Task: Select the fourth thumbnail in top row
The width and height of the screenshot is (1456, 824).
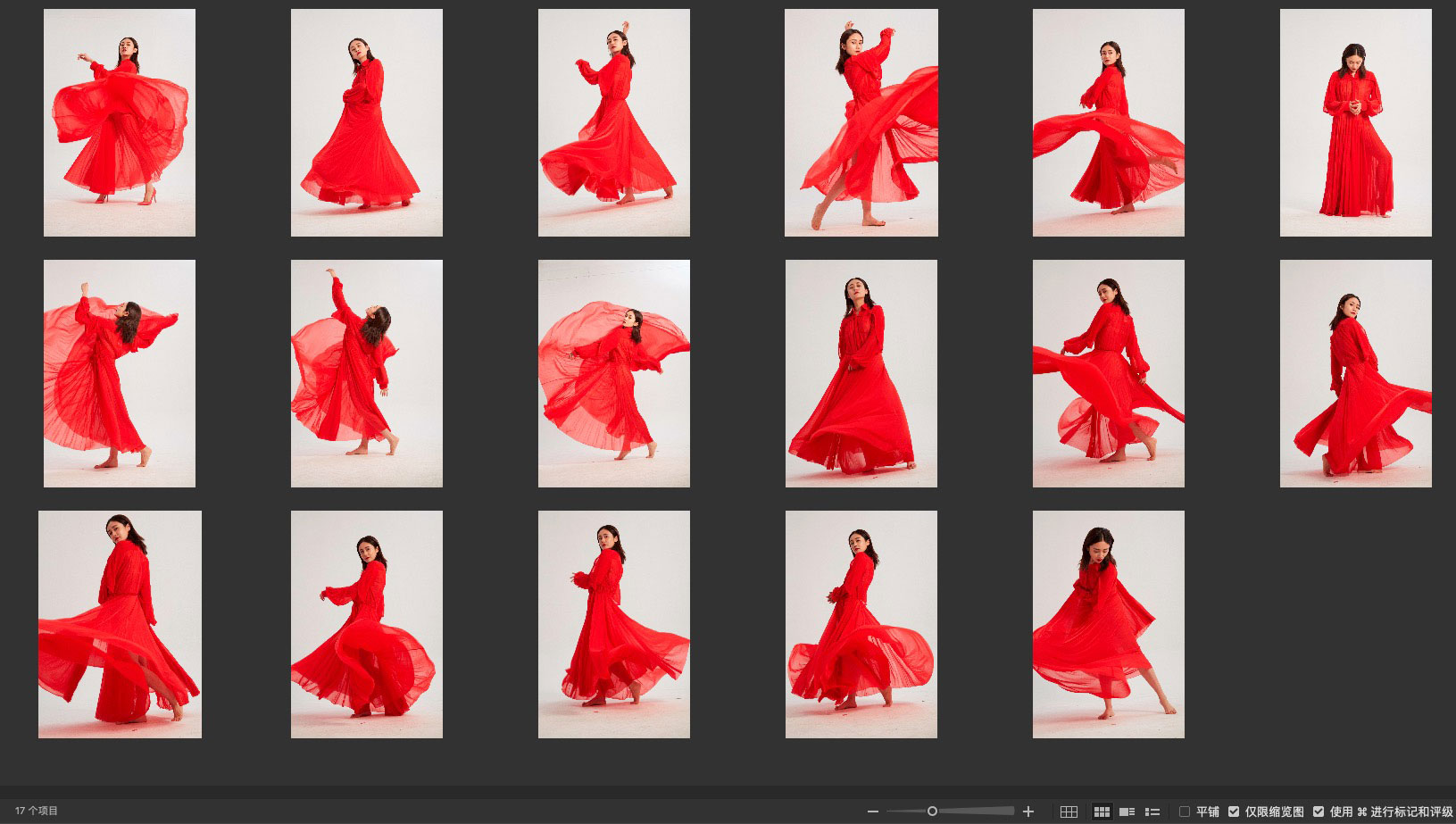Action: pos(861,123)
